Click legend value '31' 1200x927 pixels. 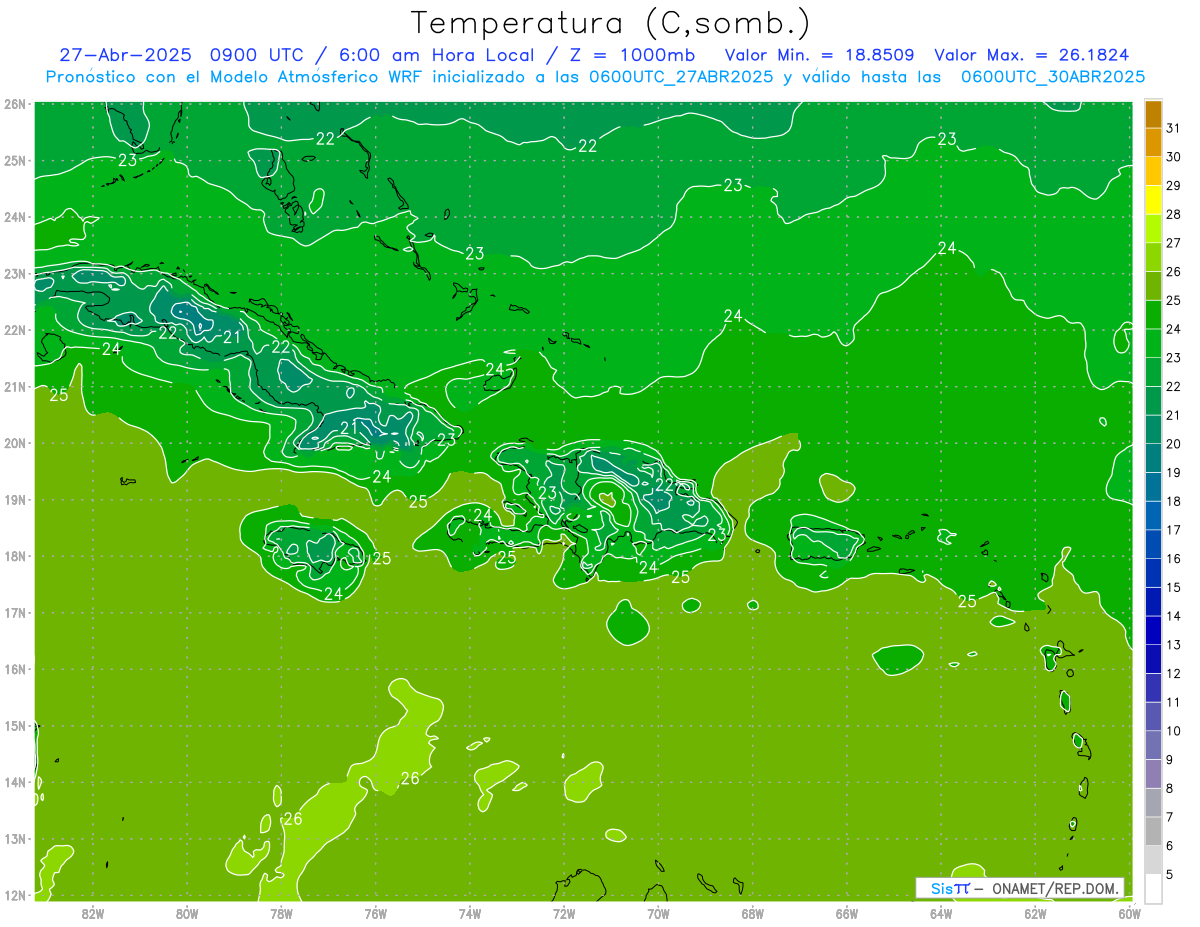click(1173, 129)
